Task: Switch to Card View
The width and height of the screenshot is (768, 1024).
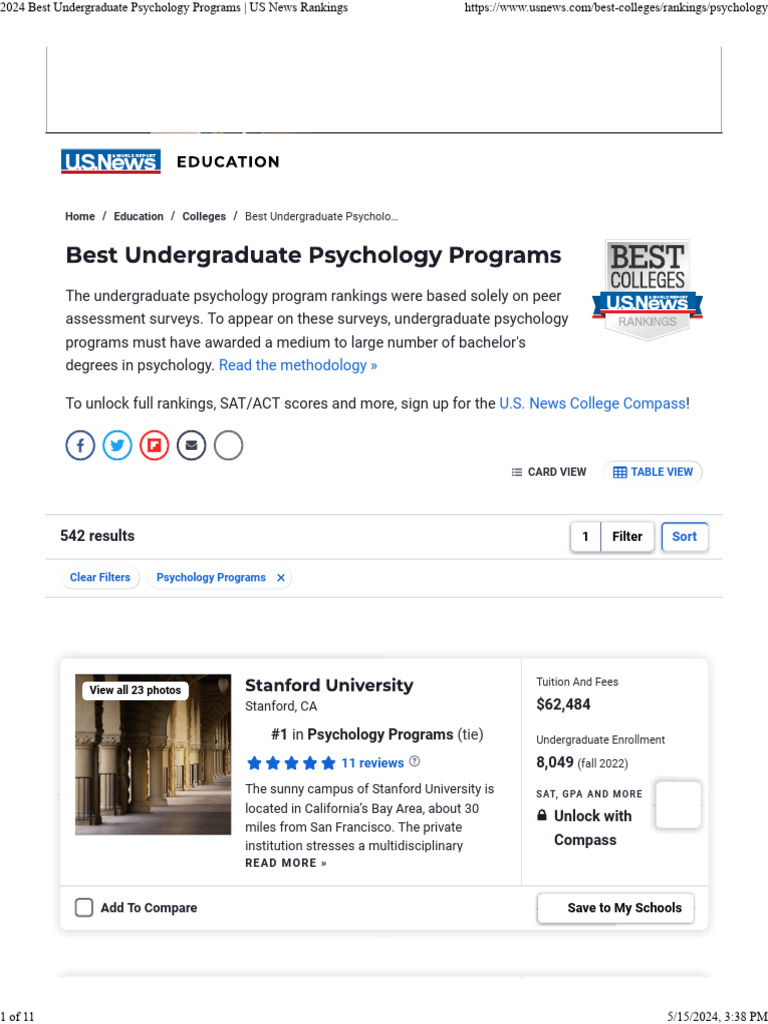Action: pyautogui.click(x=549, y=472)
